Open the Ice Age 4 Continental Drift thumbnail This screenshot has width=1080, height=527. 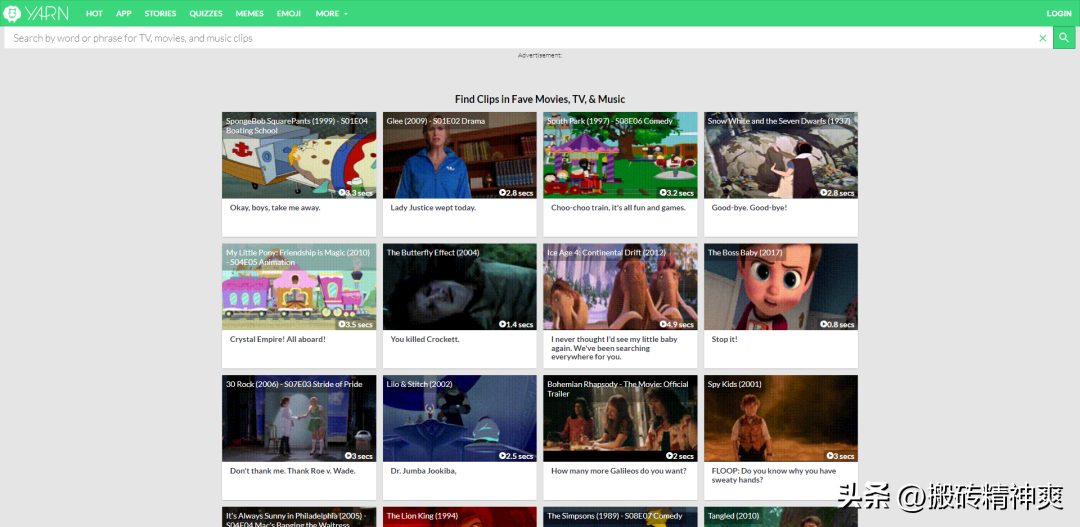(x=620, y=287)
